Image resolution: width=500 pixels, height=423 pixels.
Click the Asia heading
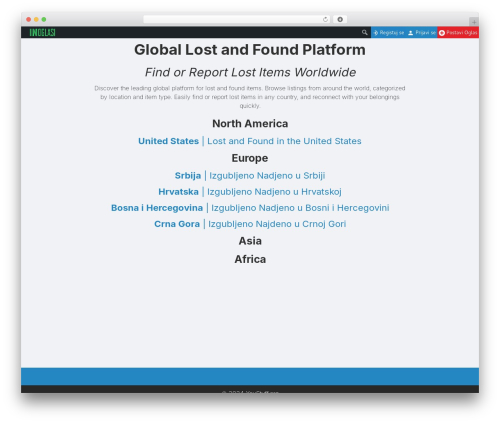tap(250, 241)
